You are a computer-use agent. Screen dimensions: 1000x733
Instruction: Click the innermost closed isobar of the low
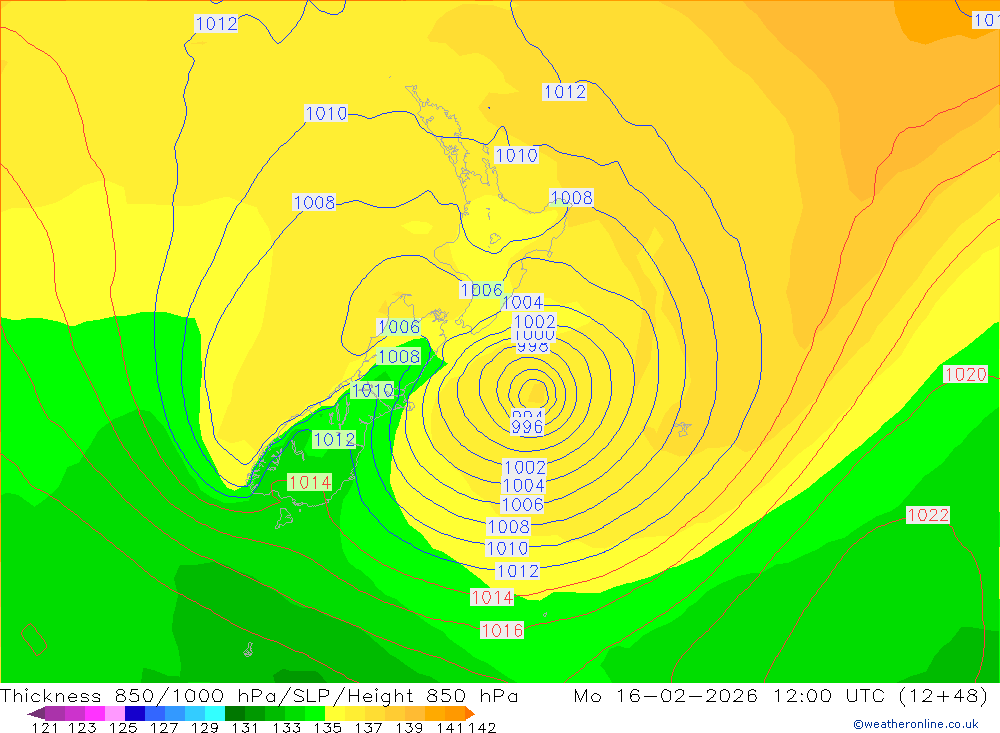click(533, 394)
